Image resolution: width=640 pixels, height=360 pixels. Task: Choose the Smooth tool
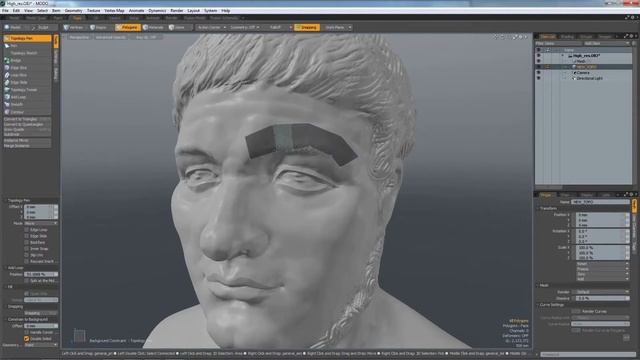point(28,104)
